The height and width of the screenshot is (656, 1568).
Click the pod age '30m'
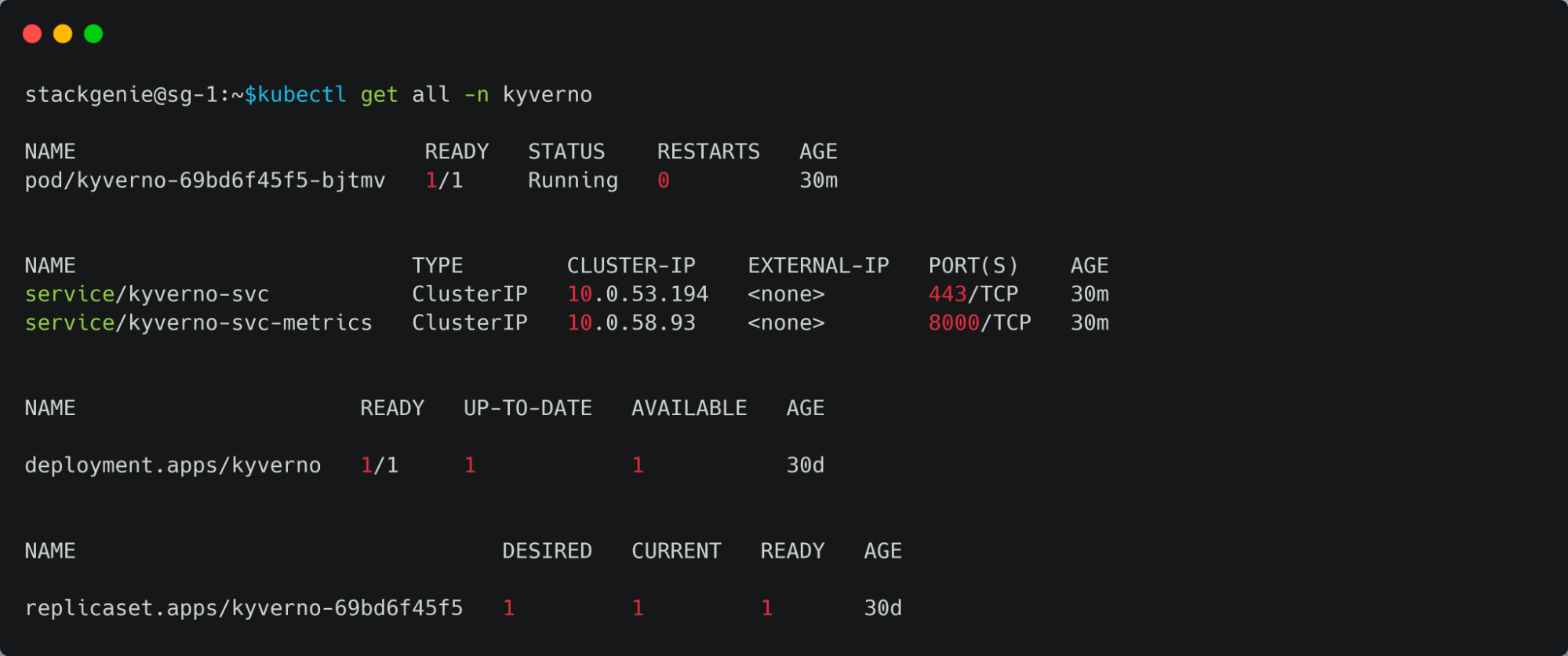coord(819,180)
